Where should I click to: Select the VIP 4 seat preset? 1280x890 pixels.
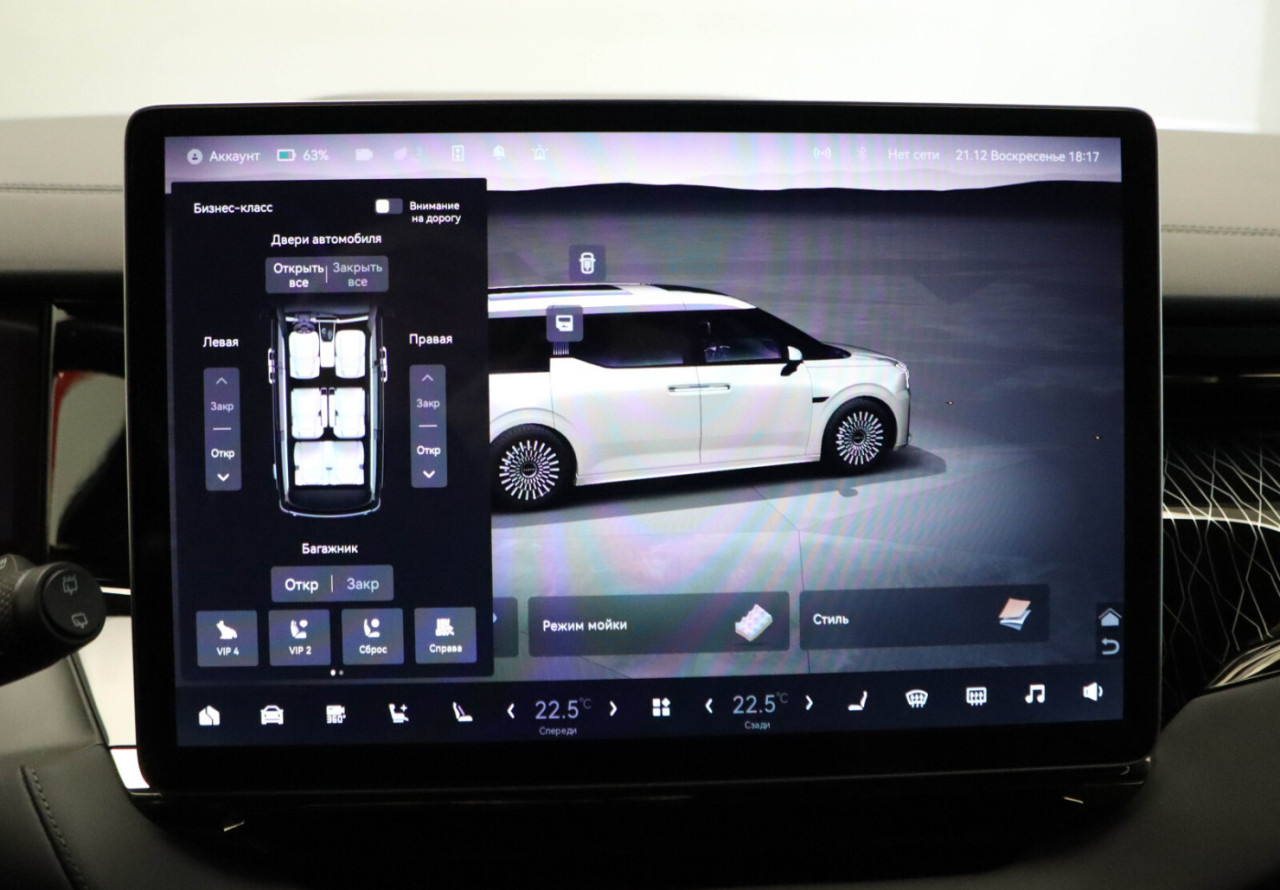pos(227,637)
